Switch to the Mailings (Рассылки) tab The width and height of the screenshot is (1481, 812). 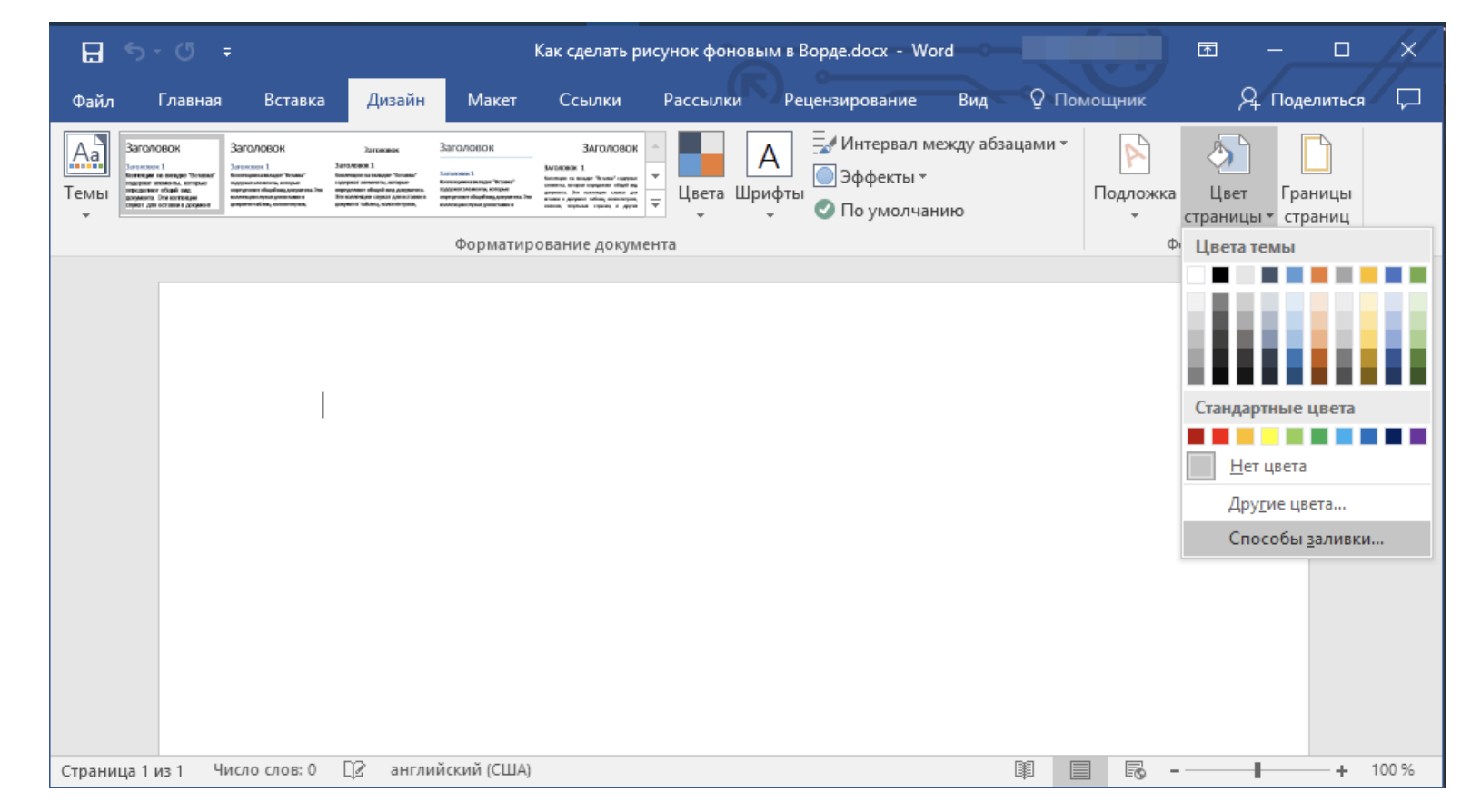tap(702, 100)
